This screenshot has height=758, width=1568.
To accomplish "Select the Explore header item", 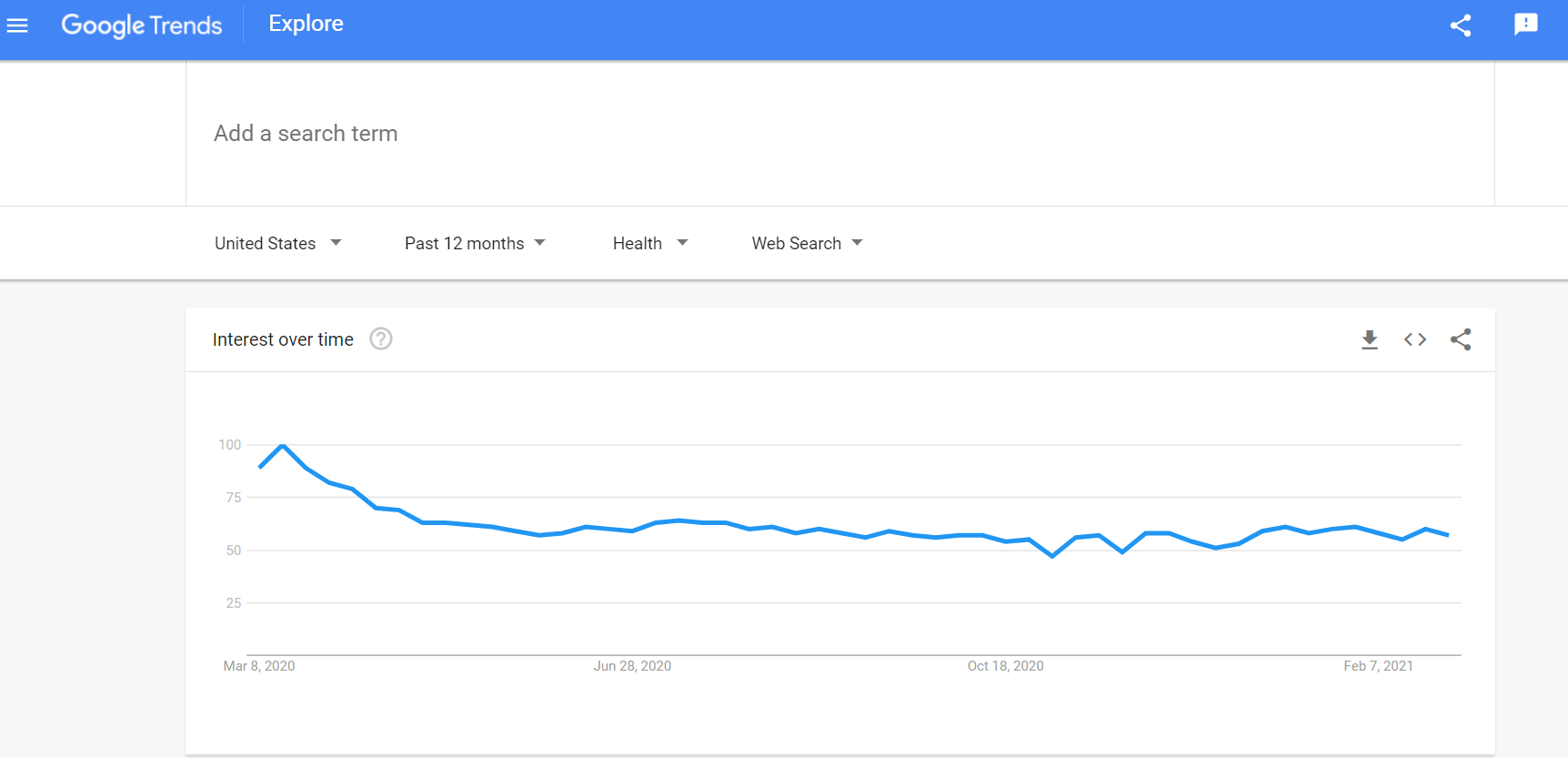I will coord(307,24).
